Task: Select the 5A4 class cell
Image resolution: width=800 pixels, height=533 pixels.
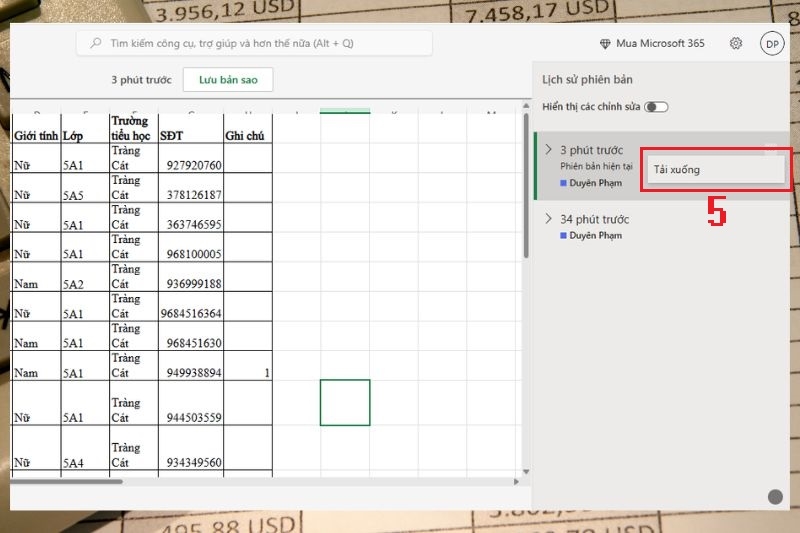Action: pos(85,447)
